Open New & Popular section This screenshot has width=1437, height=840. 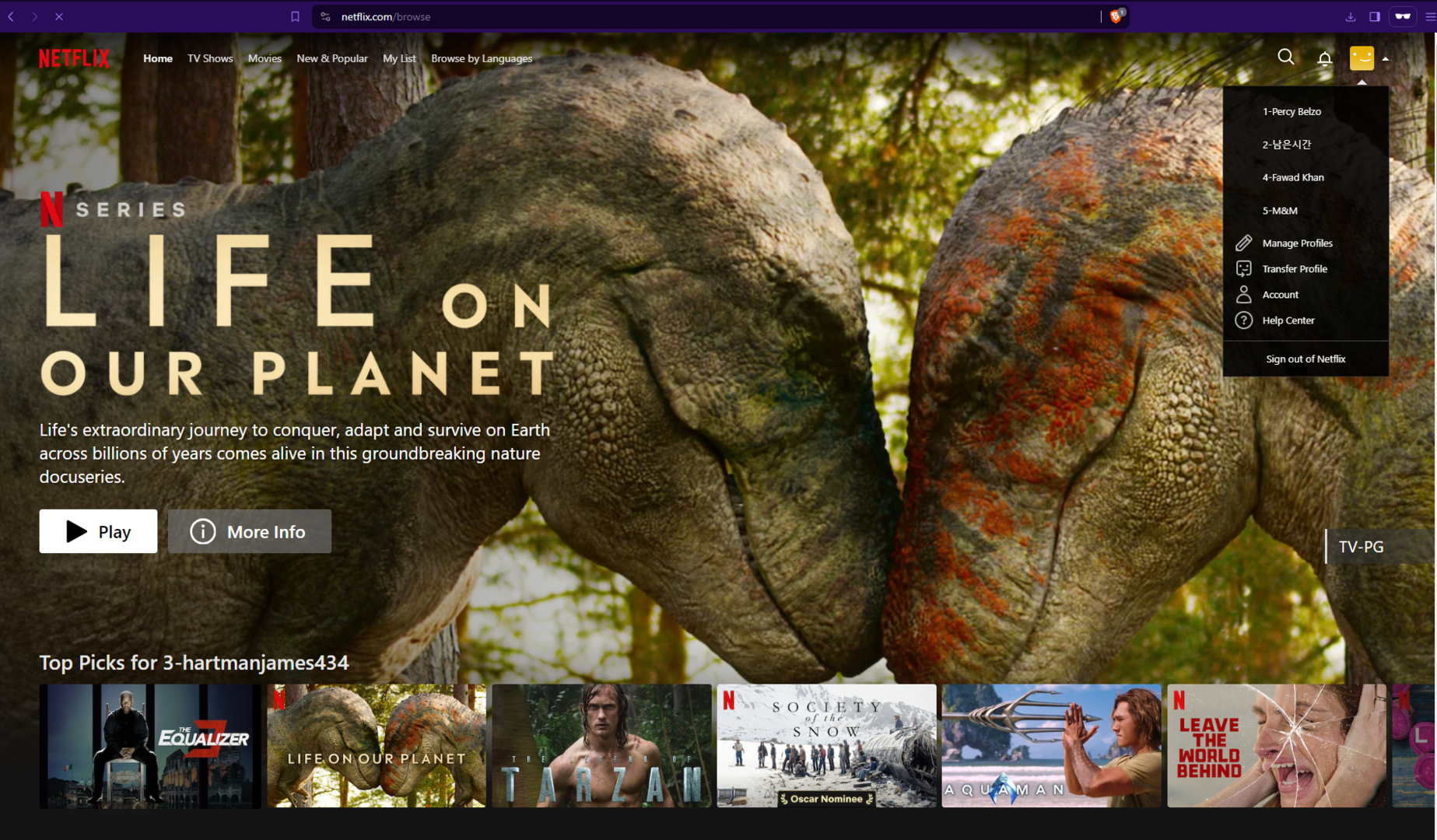(x=332, y=58)
